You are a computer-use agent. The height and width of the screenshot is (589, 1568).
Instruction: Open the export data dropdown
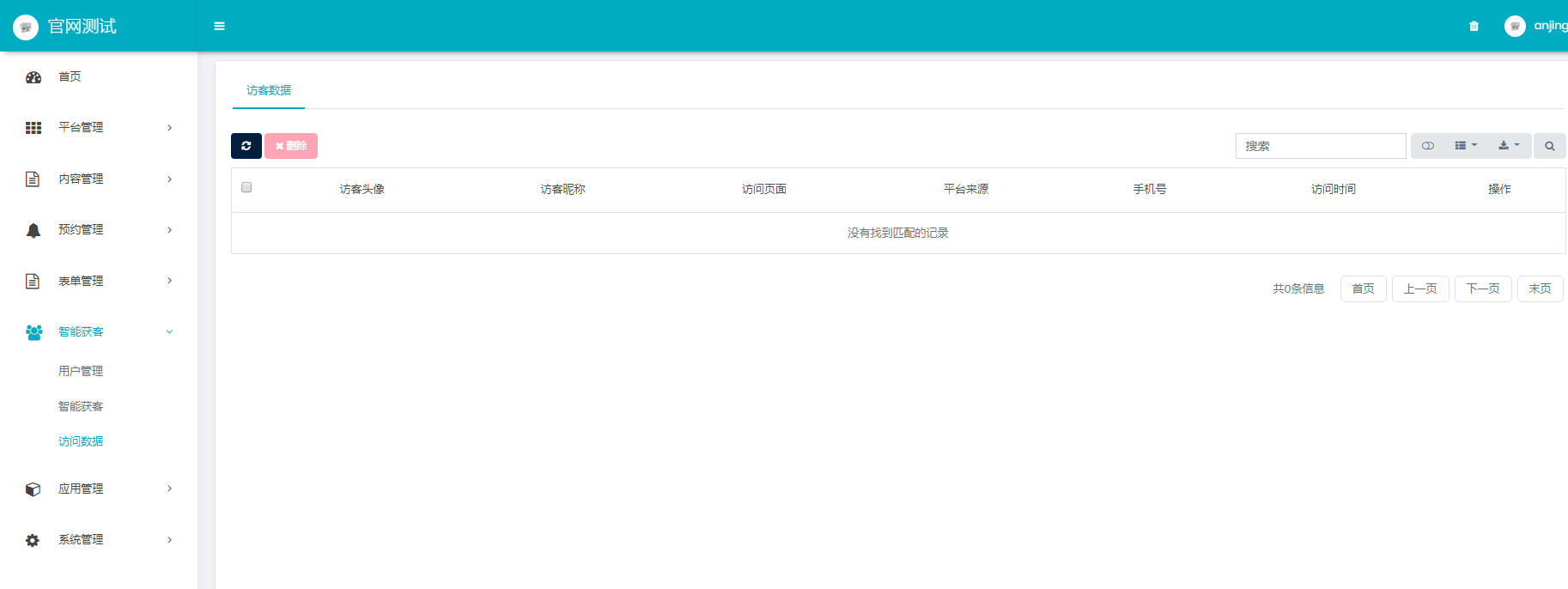1508,146
